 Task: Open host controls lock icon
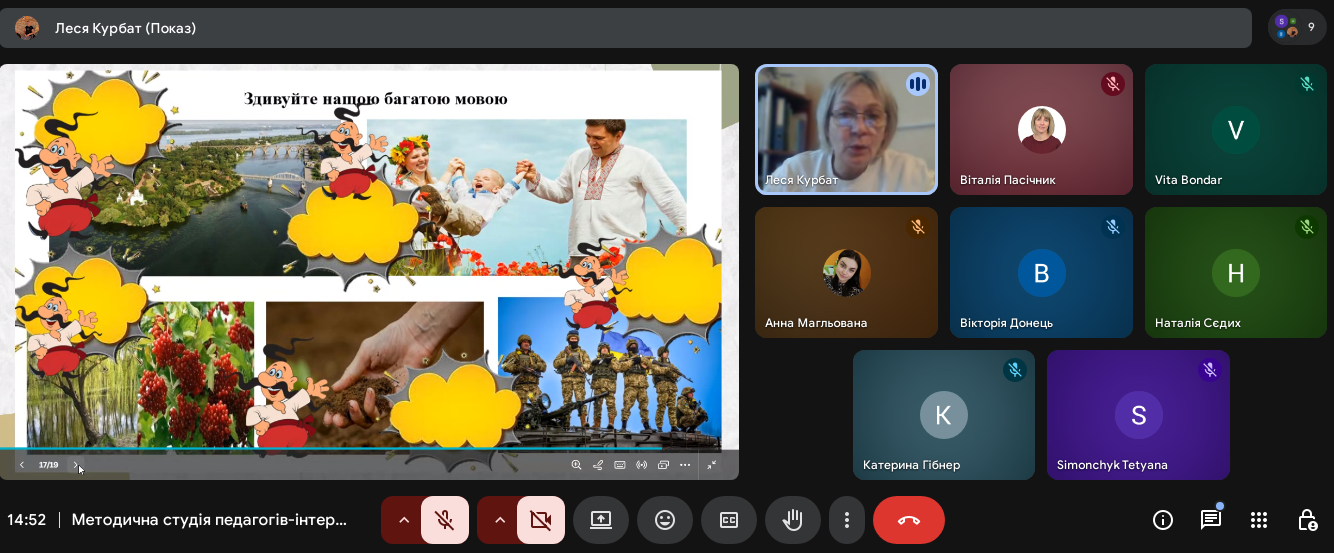[x=1307, y=520]
